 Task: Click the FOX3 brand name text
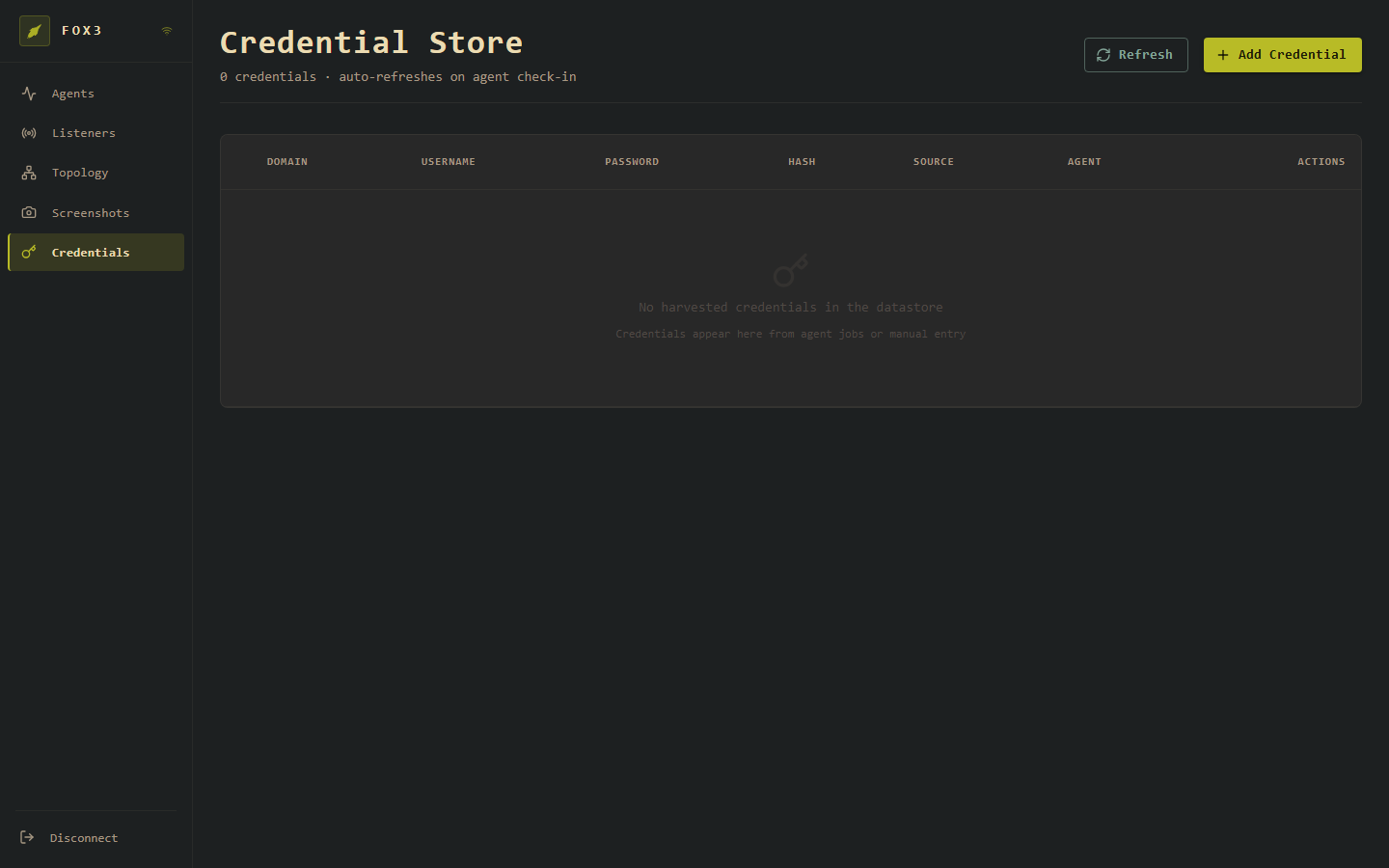click(x=82, y=31)
